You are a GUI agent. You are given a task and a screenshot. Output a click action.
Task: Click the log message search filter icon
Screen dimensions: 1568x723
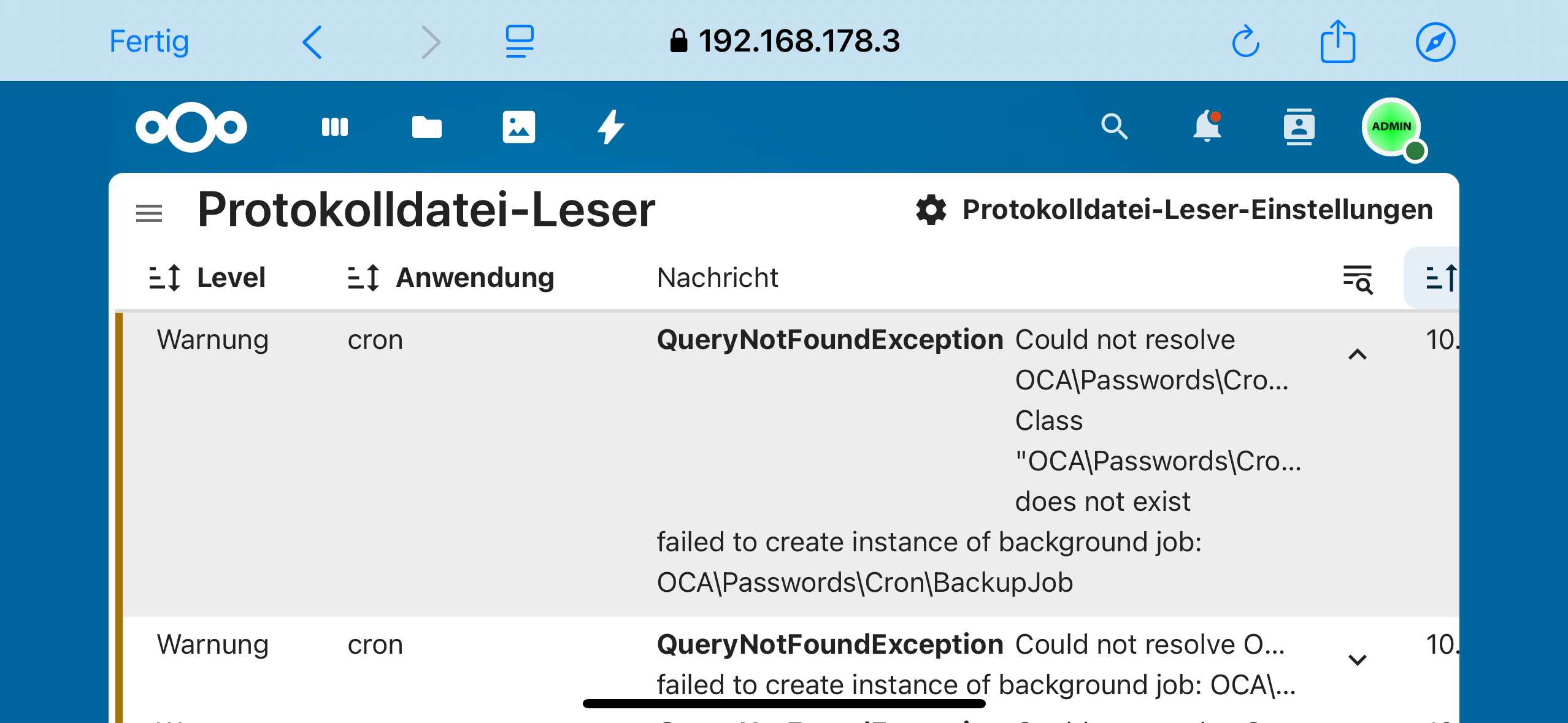(x=1358, y=279)
